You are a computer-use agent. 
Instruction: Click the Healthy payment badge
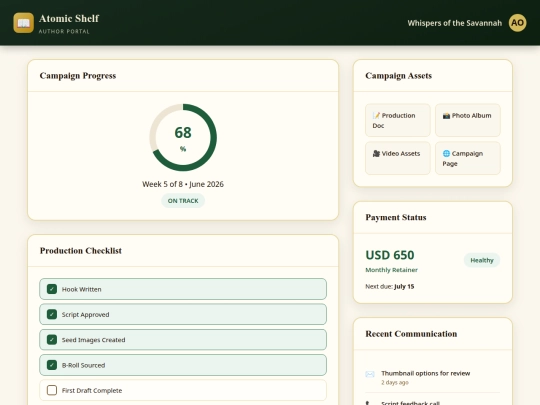(482, 260)
